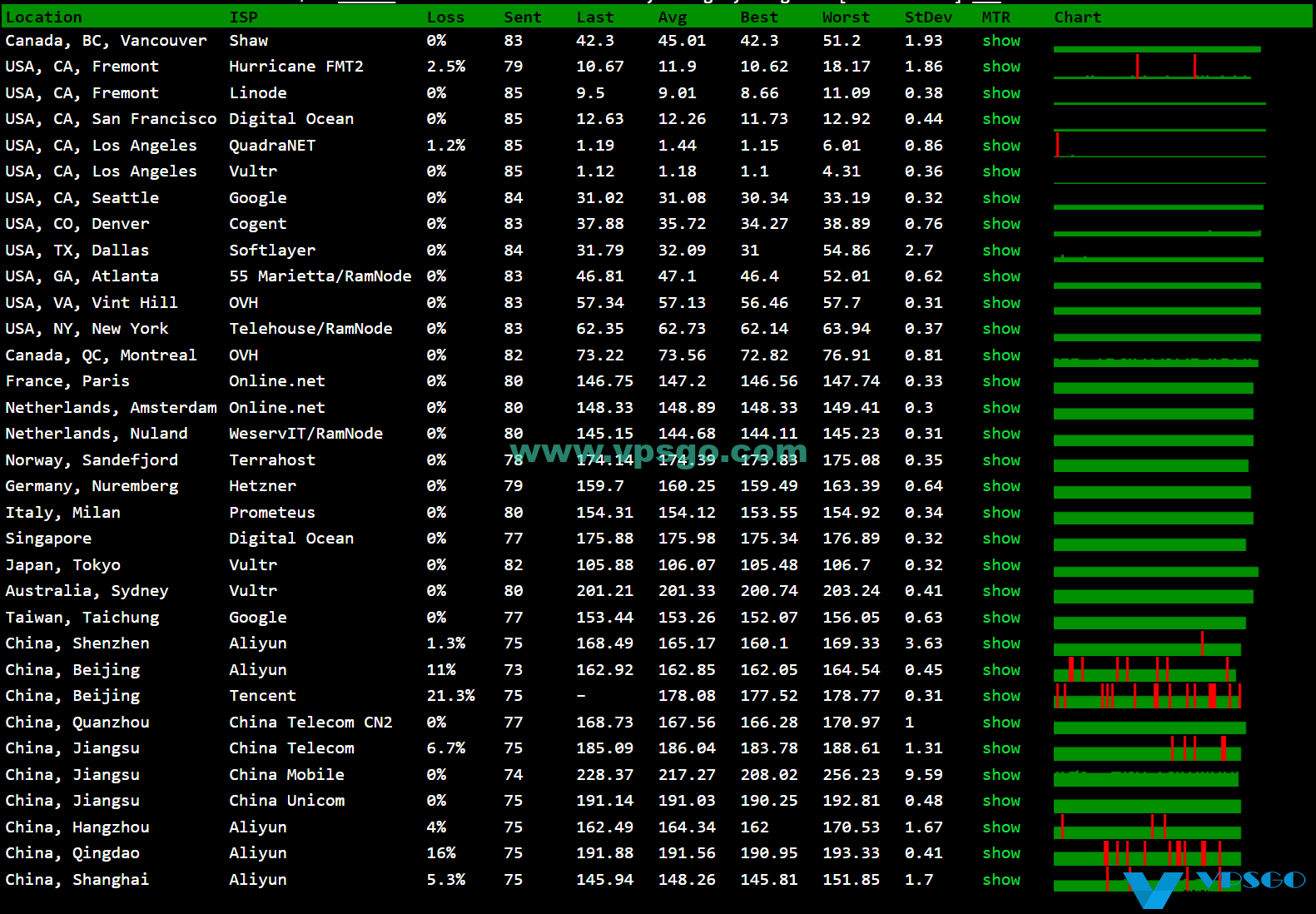The height and width of the screenshot is (914, 1316).
Task: Click the 21.3% loss value
Action: tap(450, 696)
